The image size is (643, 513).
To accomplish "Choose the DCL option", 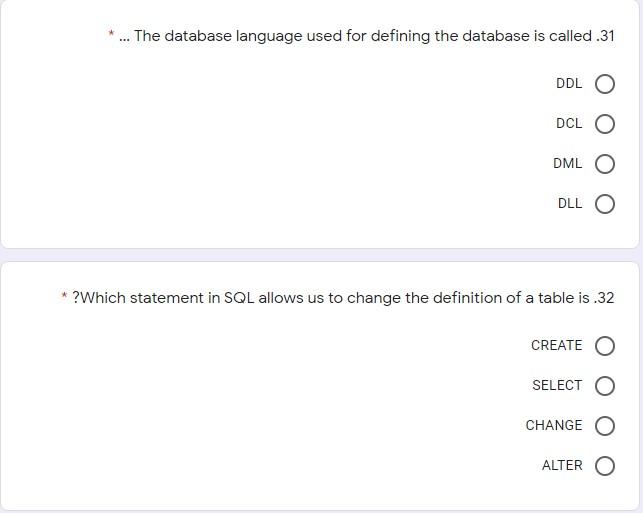I will pos(604,124).
